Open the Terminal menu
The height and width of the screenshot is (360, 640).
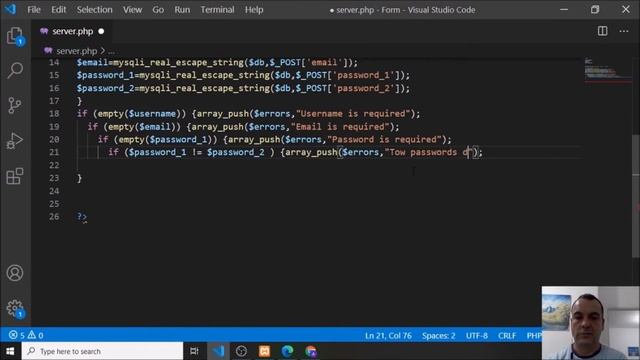coord(217,9)
